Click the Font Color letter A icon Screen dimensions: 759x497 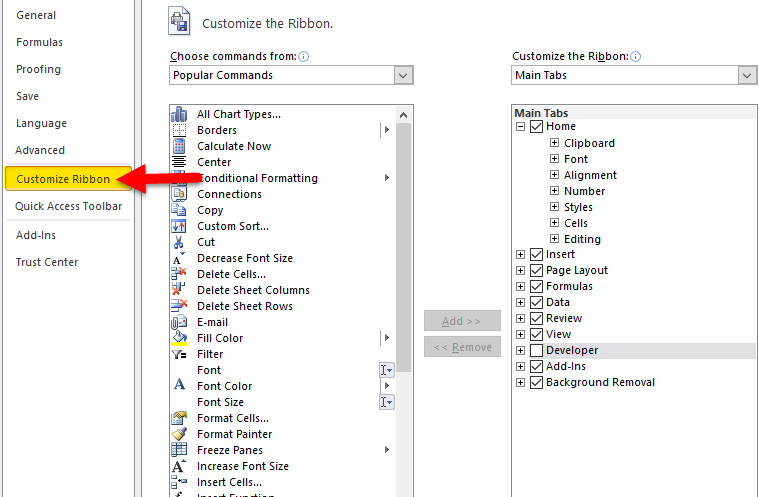(x=179, y=385)
